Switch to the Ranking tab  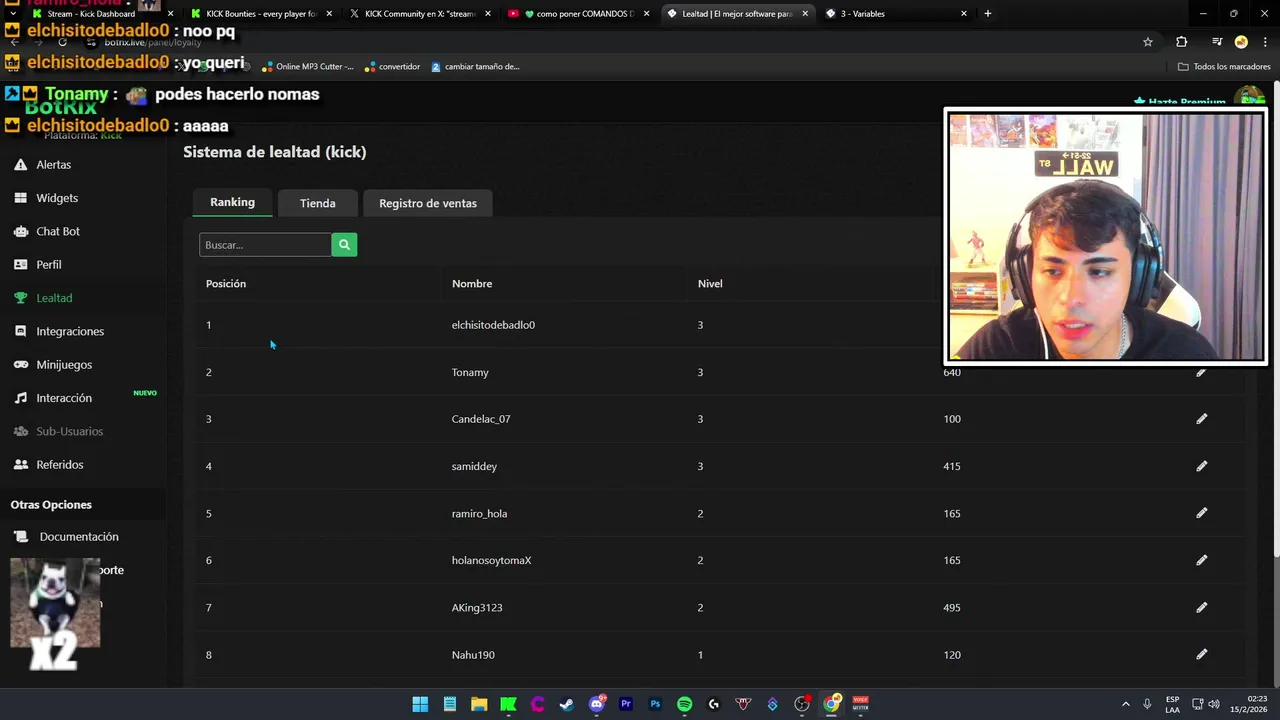(x=232, y=202)
